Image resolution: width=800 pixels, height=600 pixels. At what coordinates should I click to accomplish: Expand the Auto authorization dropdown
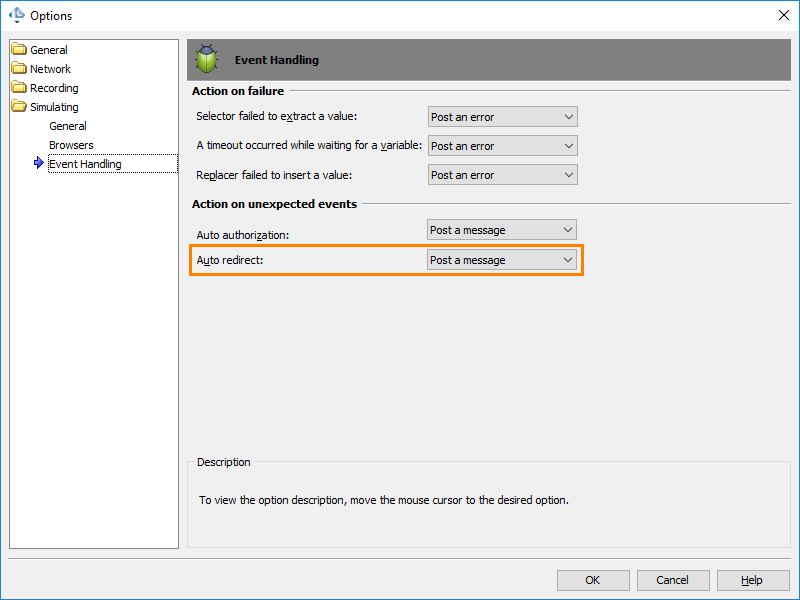point(502,230)
